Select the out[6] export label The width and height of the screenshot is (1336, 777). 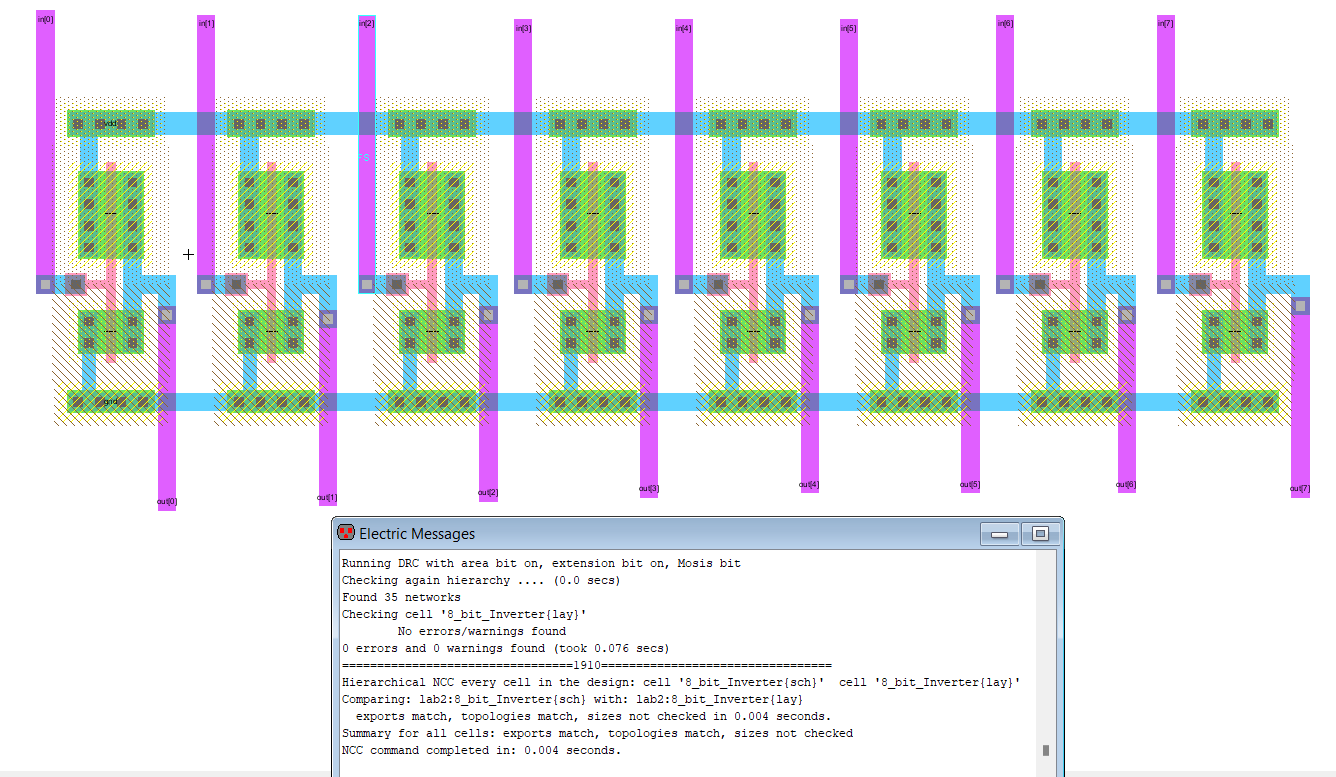[1126, 485]
